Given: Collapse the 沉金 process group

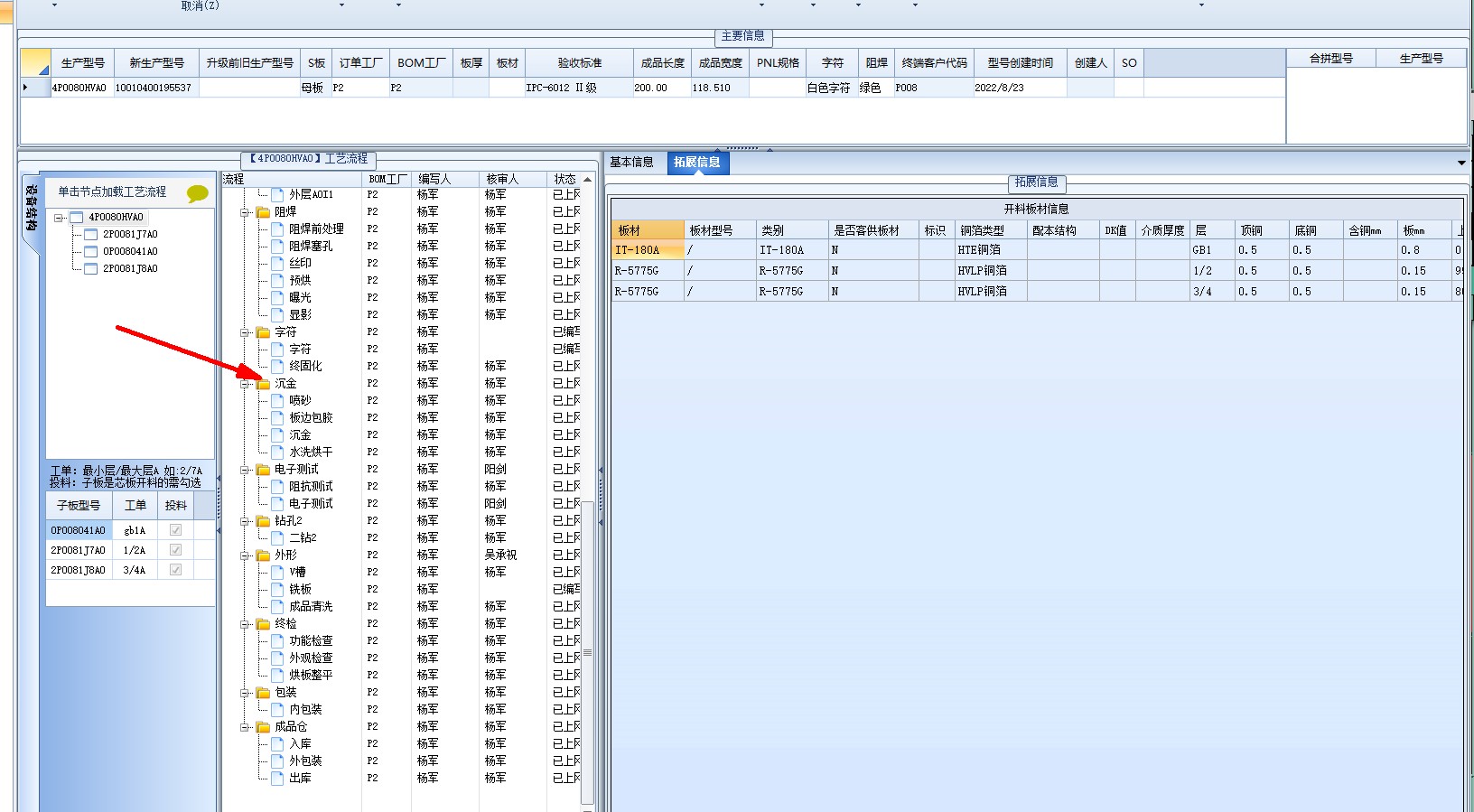Looking at the screenshot, I should click(x=245, y=384).
